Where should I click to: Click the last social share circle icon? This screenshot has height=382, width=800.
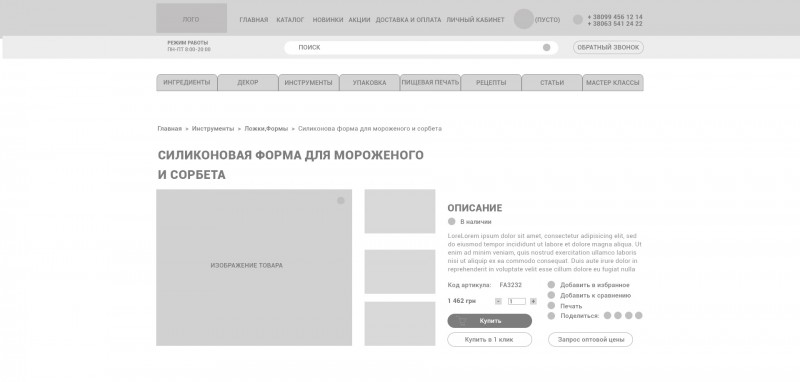click(639, 316)
